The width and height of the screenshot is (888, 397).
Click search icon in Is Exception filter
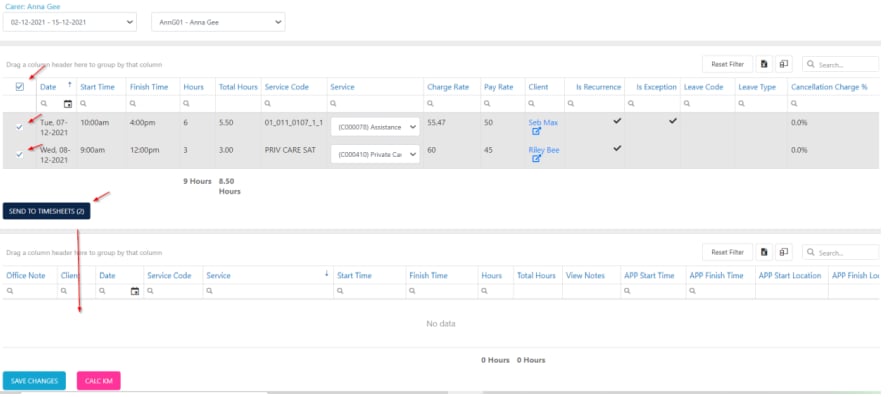click(631, 104)
